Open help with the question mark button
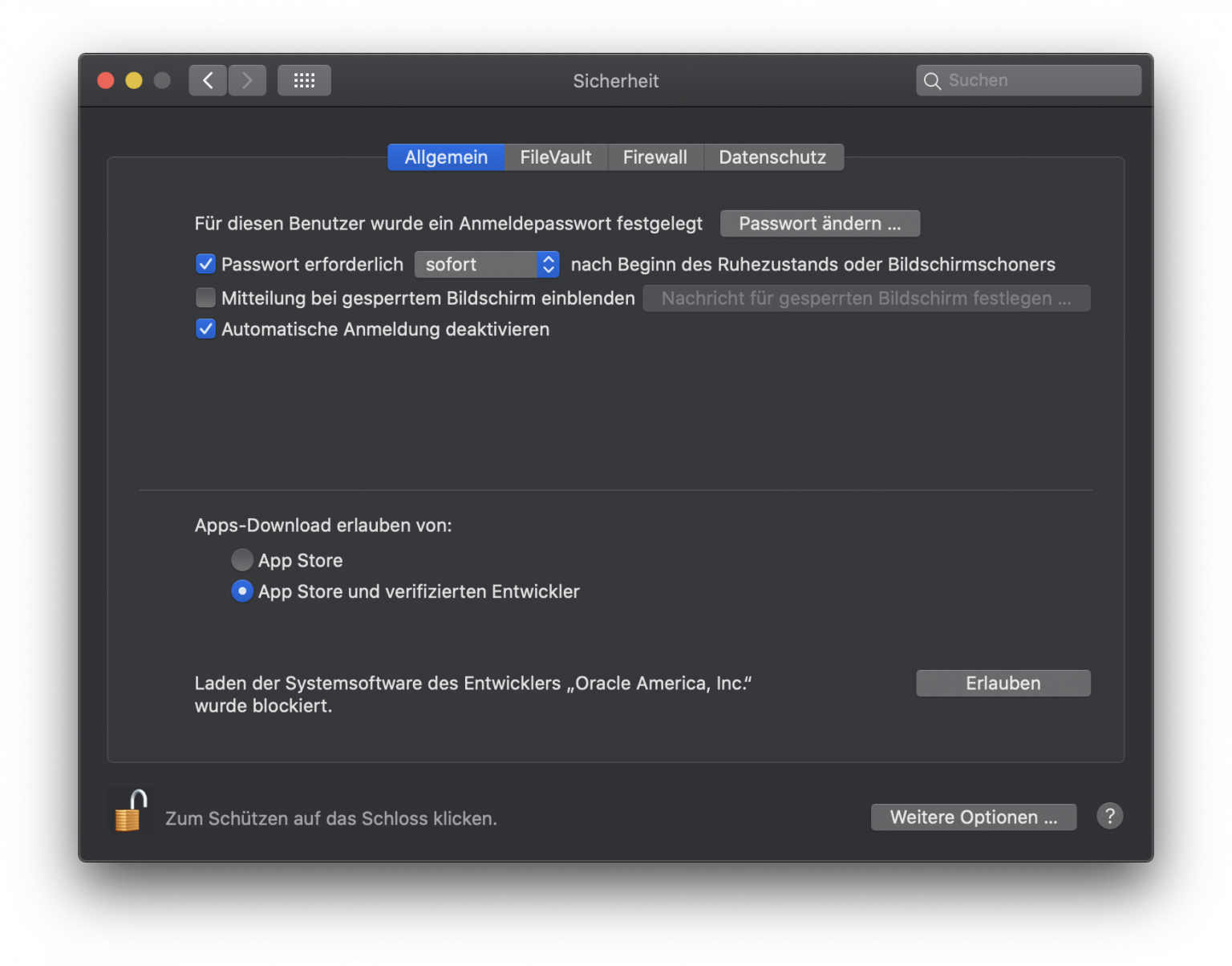Screen dimensions: 1232x966 tap(1109, 817)
